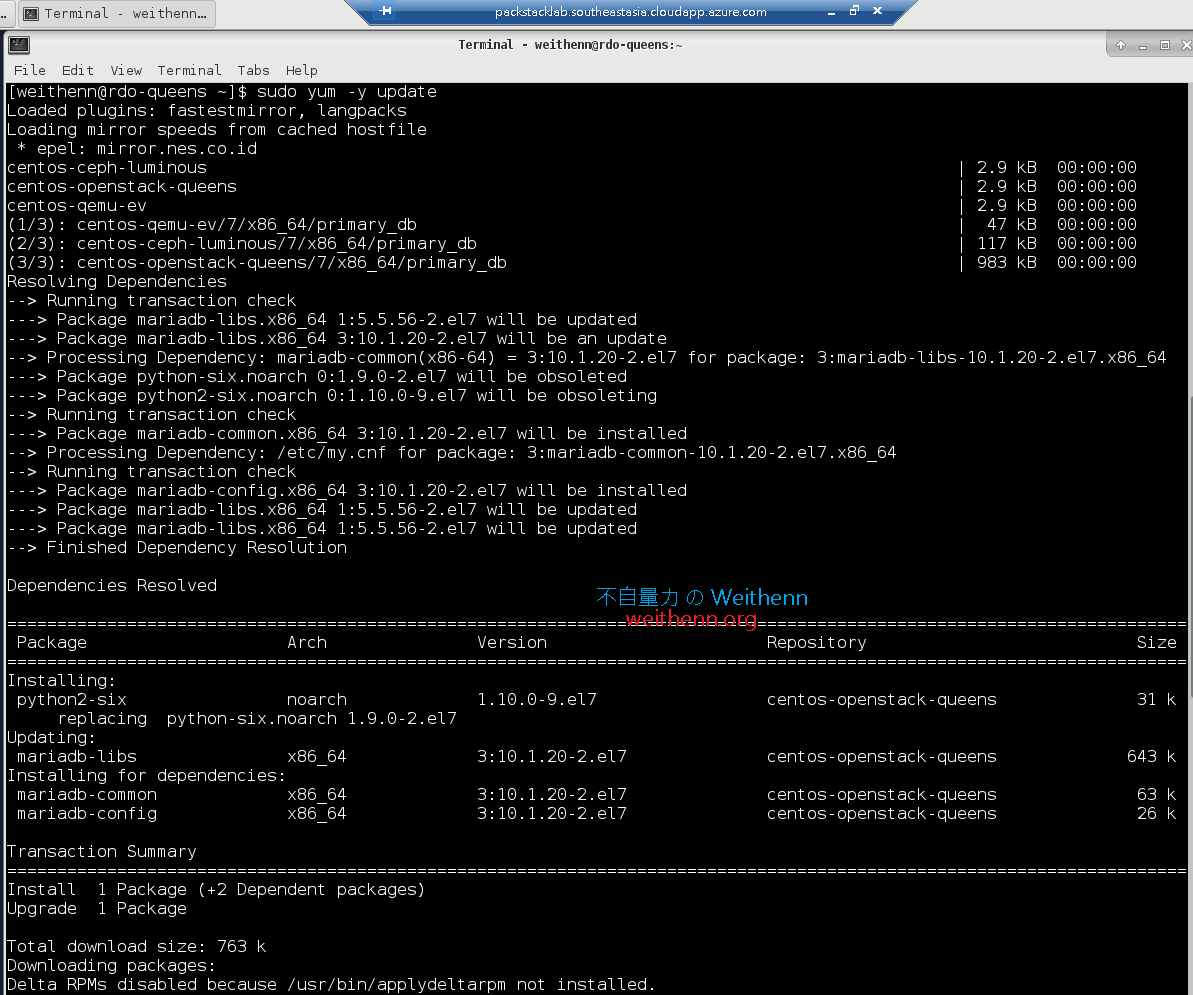Viewport: 1193px width, 995px height.
Task: Open the Help menu
Action: coord(301,71)
